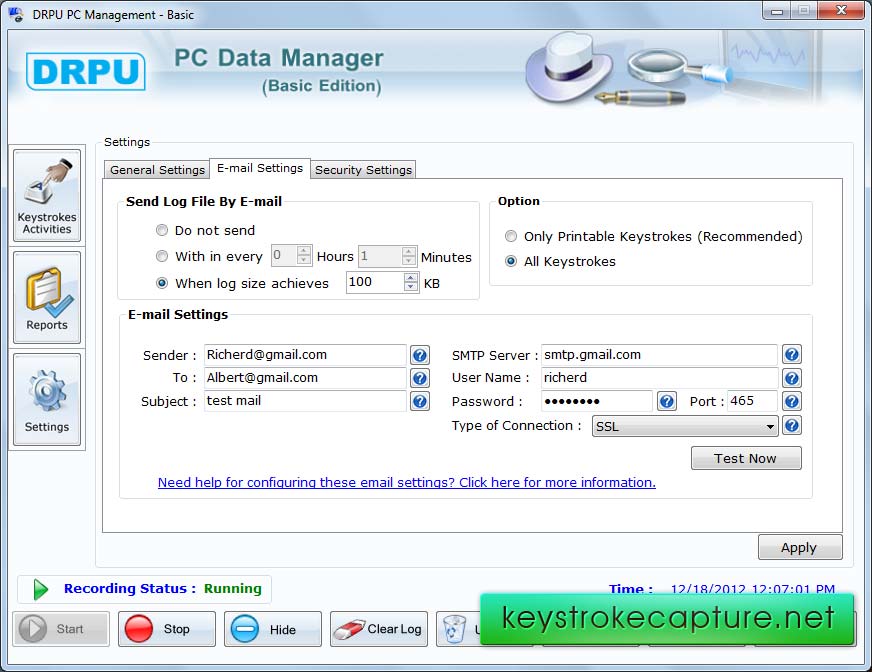Click help icon beside SMTP Server field

tap(791, 355)
